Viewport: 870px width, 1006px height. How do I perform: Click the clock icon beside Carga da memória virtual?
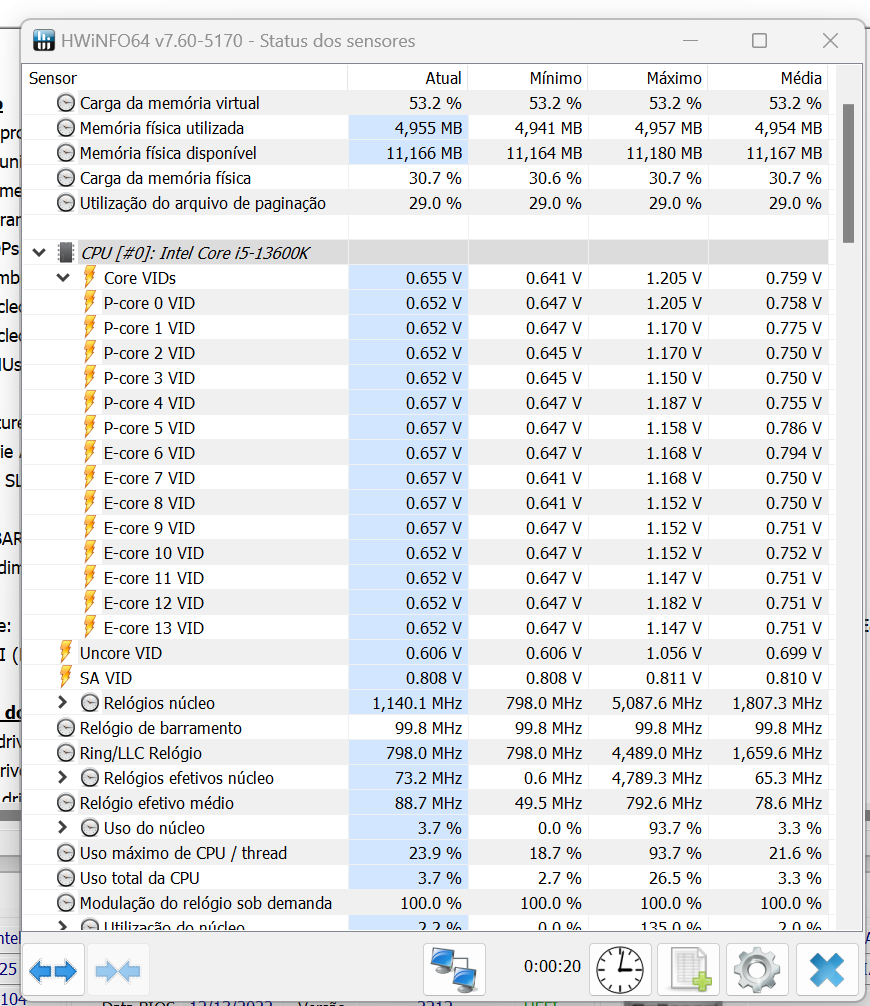coord(65,103)
